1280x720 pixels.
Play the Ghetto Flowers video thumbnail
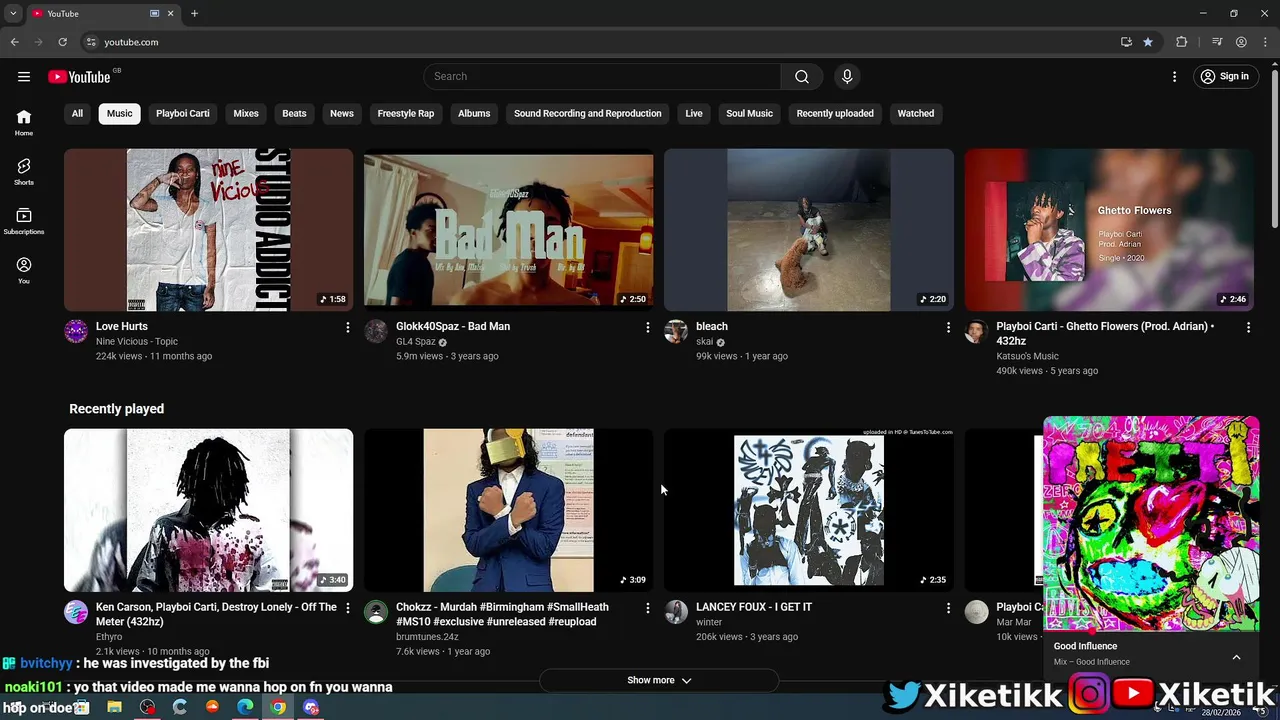[1108, 230]
